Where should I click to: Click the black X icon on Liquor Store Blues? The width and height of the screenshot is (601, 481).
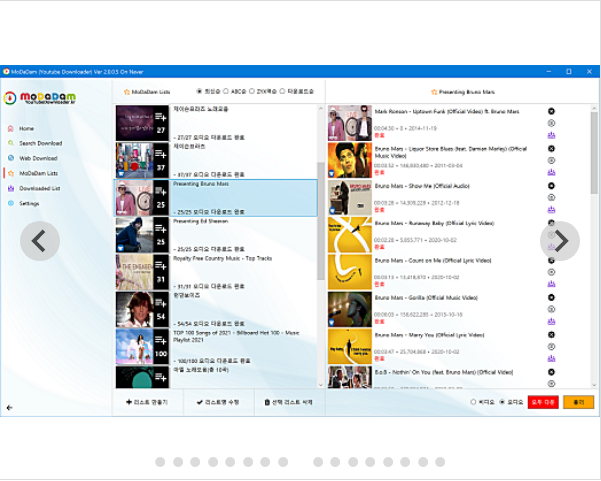[x=551, y=148]
